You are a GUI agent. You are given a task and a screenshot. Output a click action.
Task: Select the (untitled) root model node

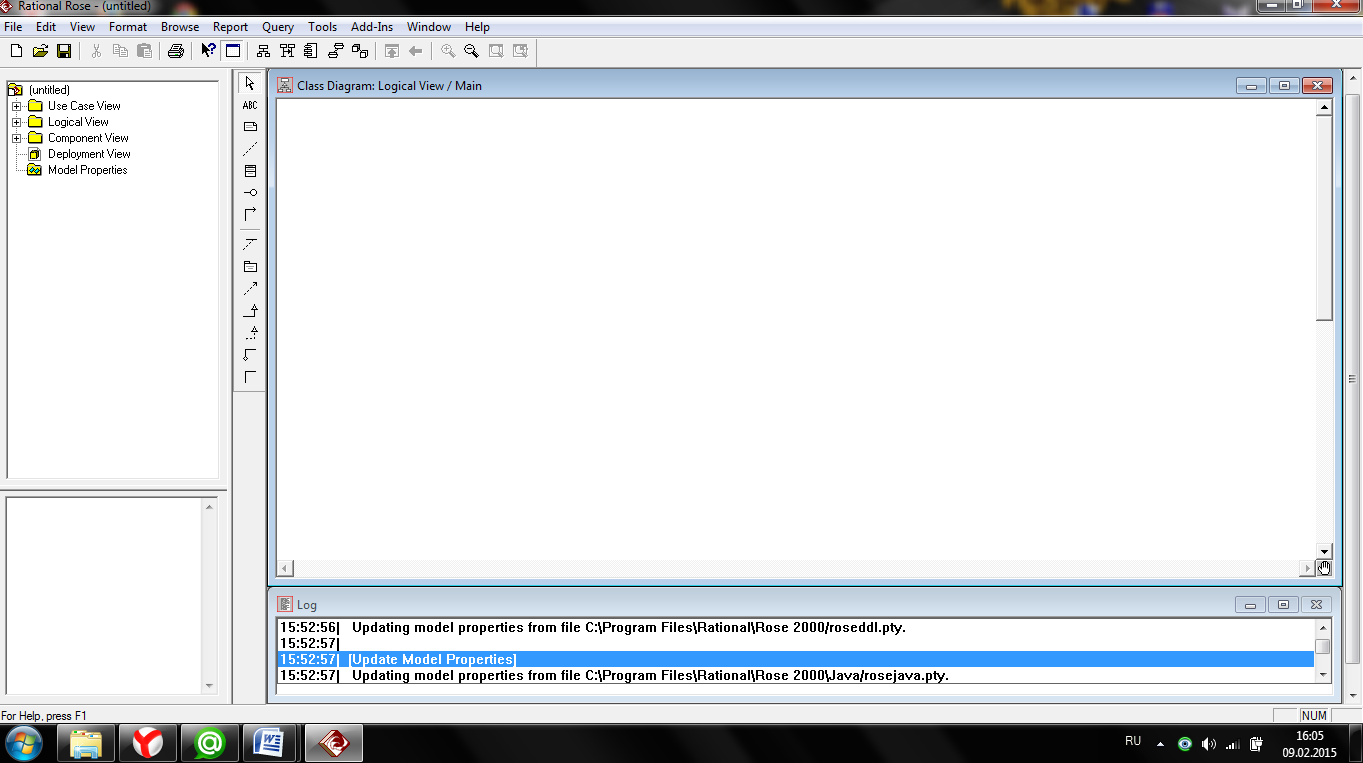point(49,90)
